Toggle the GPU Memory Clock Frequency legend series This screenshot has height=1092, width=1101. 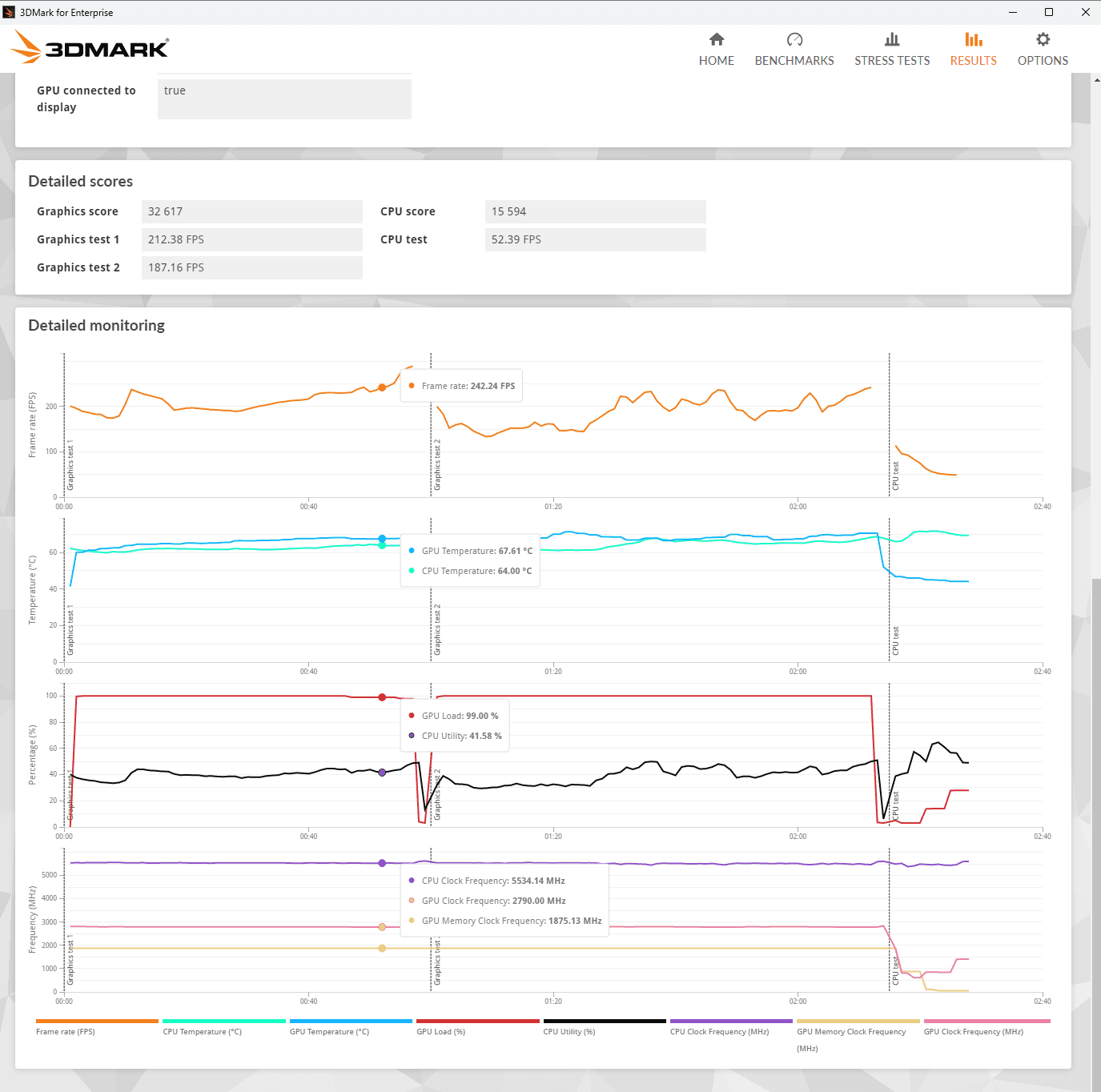(858, 1034)
